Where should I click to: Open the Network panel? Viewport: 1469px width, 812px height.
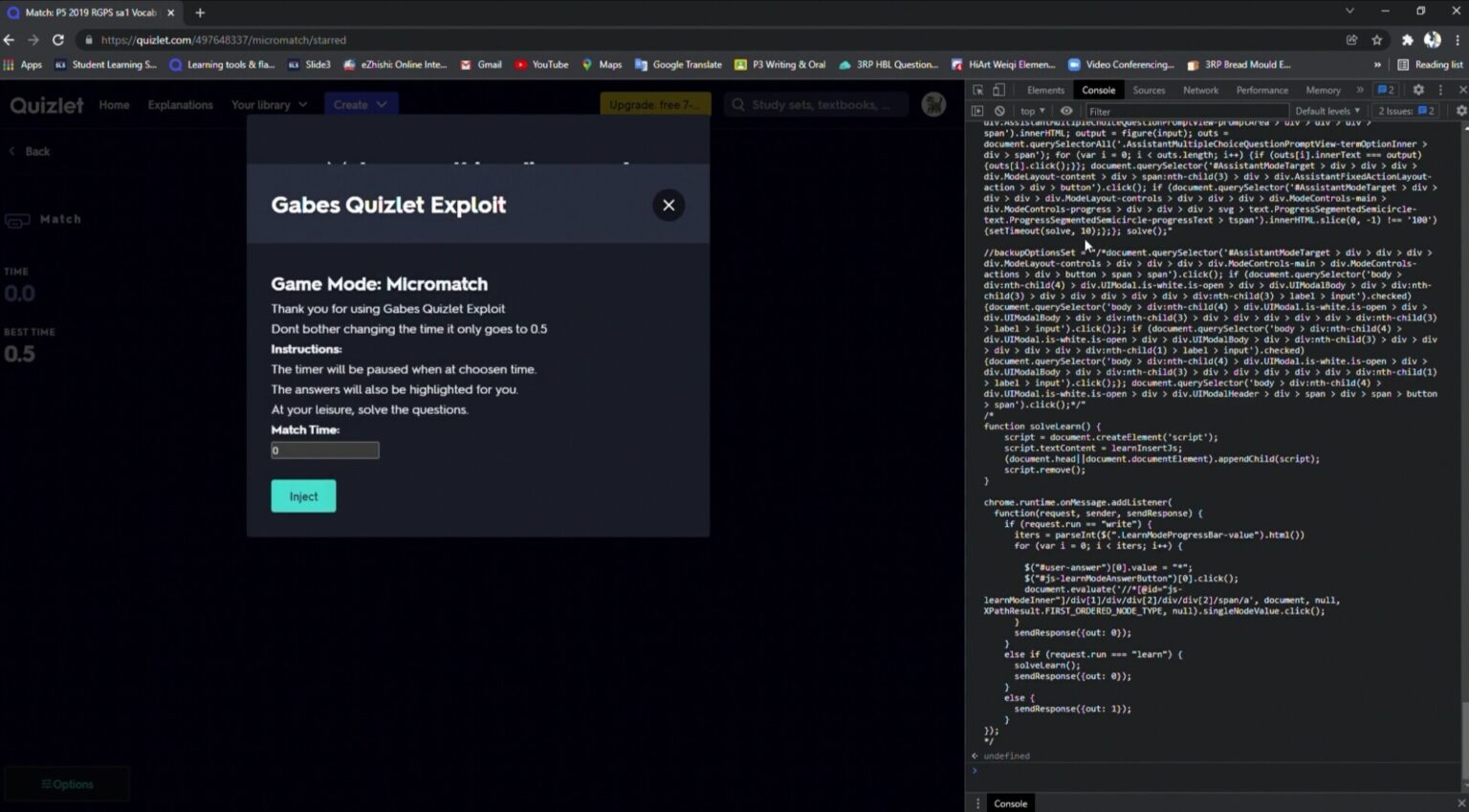(1200, 89)
